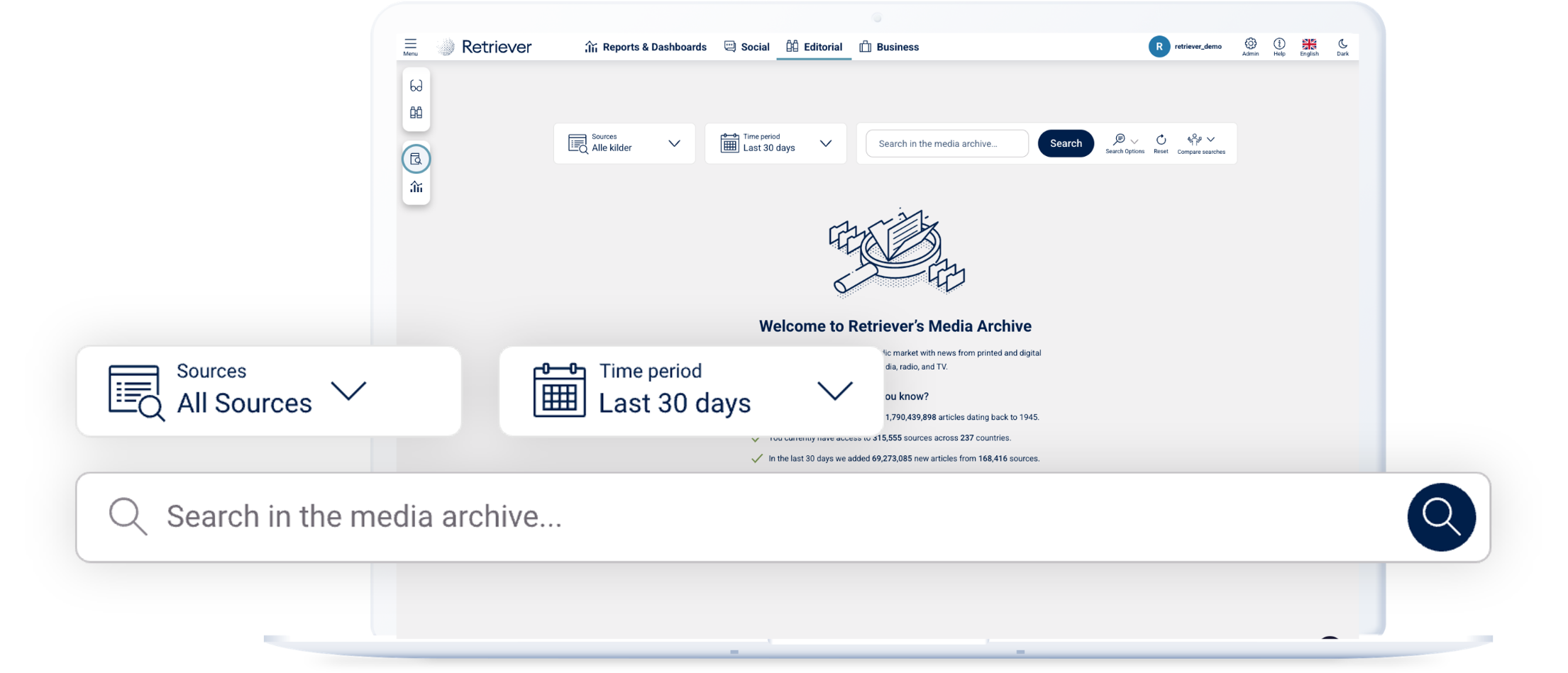Screen dimensions: 1568x673
Task: Select the highlighted media archive search sidebar icon
Action: (x=416, y=159)
